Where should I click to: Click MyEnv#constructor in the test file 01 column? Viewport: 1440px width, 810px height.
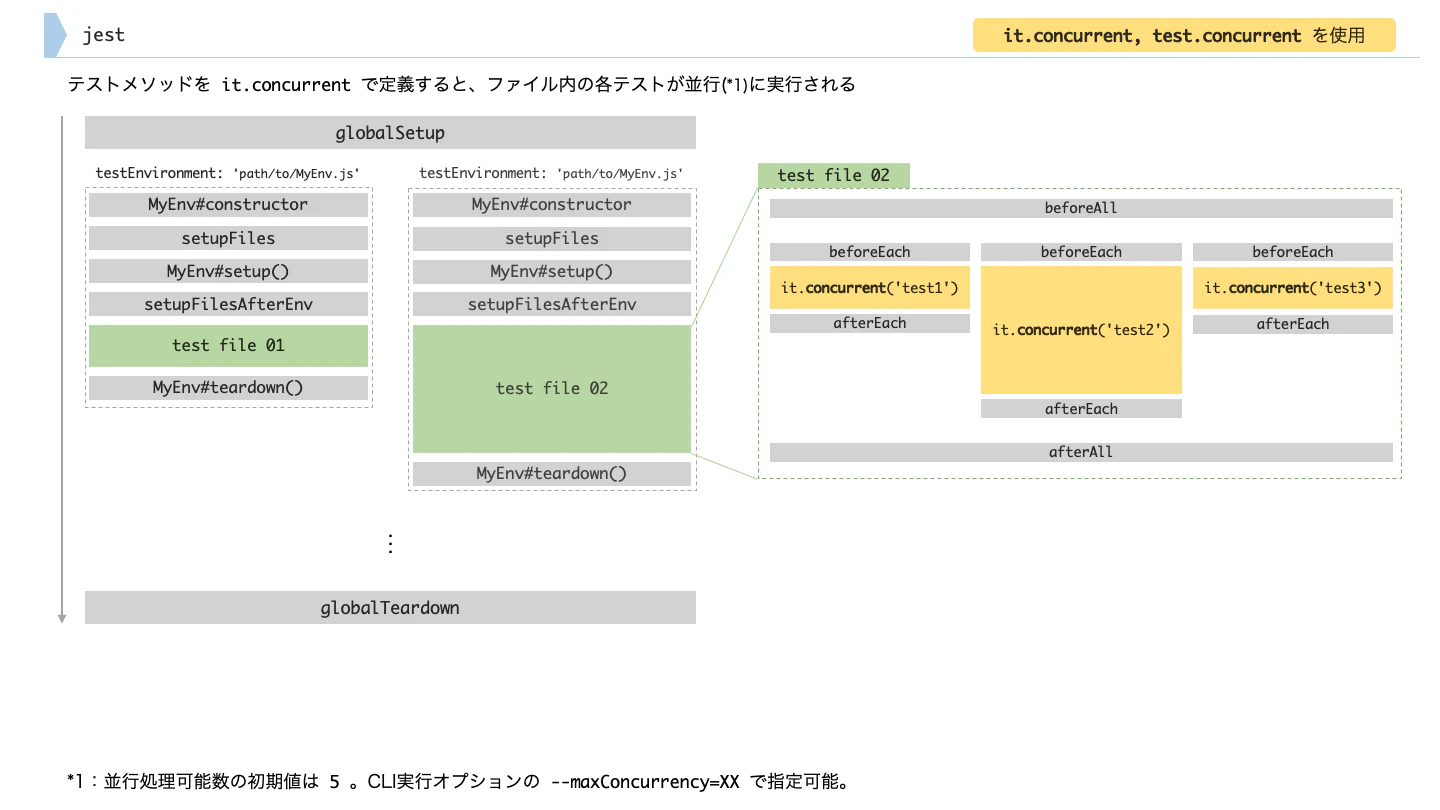[x=228, y=205]
